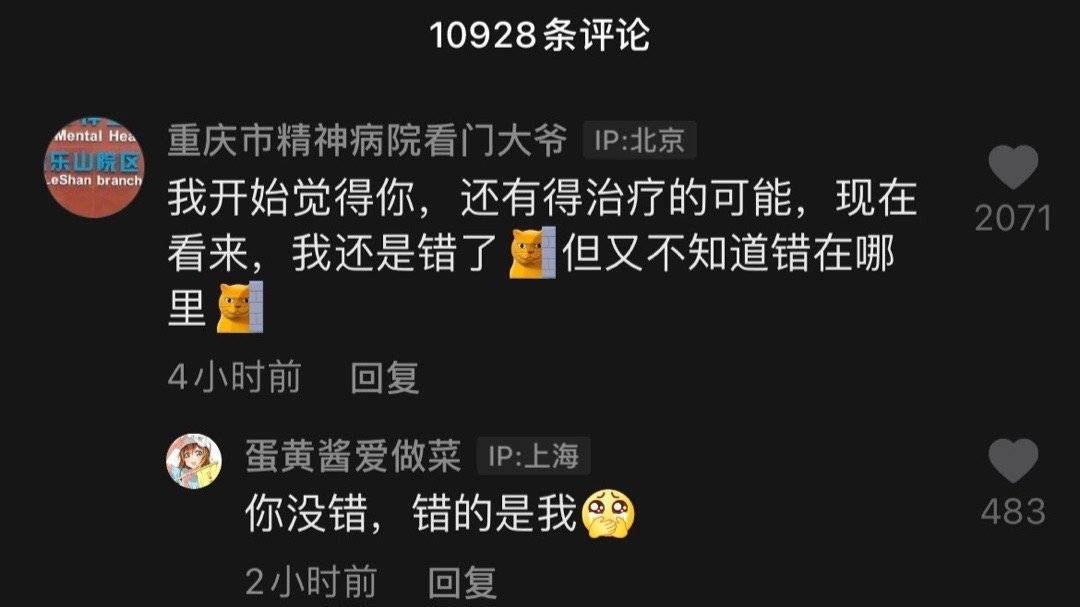Tap the IP:上海 location tag

pyautogui.click(x=534, y=456)
